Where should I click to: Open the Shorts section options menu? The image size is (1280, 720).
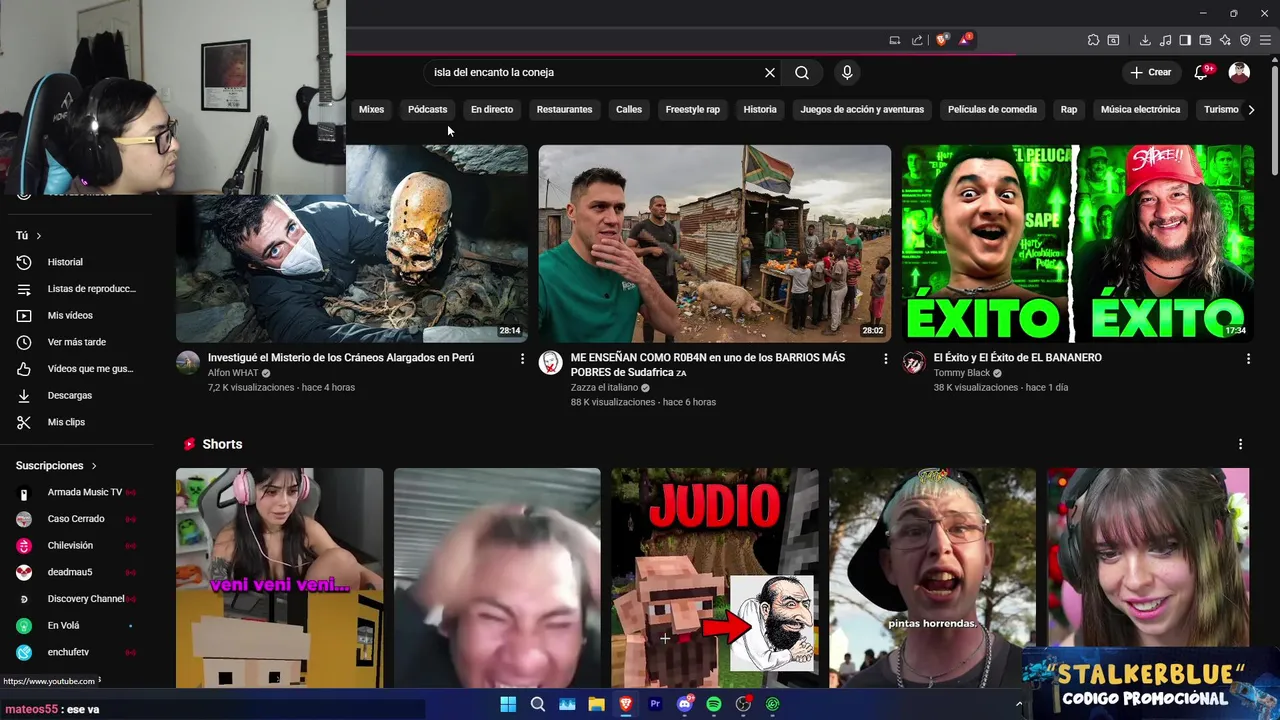pos(1240,444)
